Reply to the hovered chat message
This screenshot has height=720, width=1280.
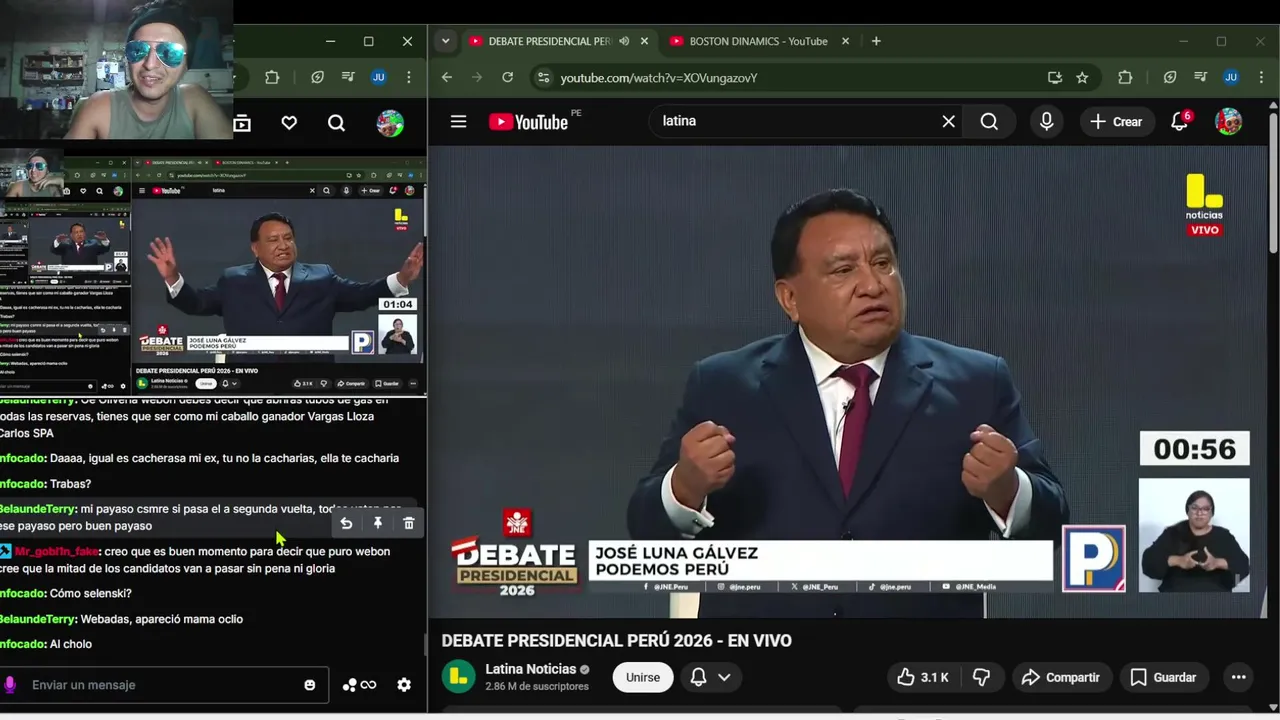[346, 523]
